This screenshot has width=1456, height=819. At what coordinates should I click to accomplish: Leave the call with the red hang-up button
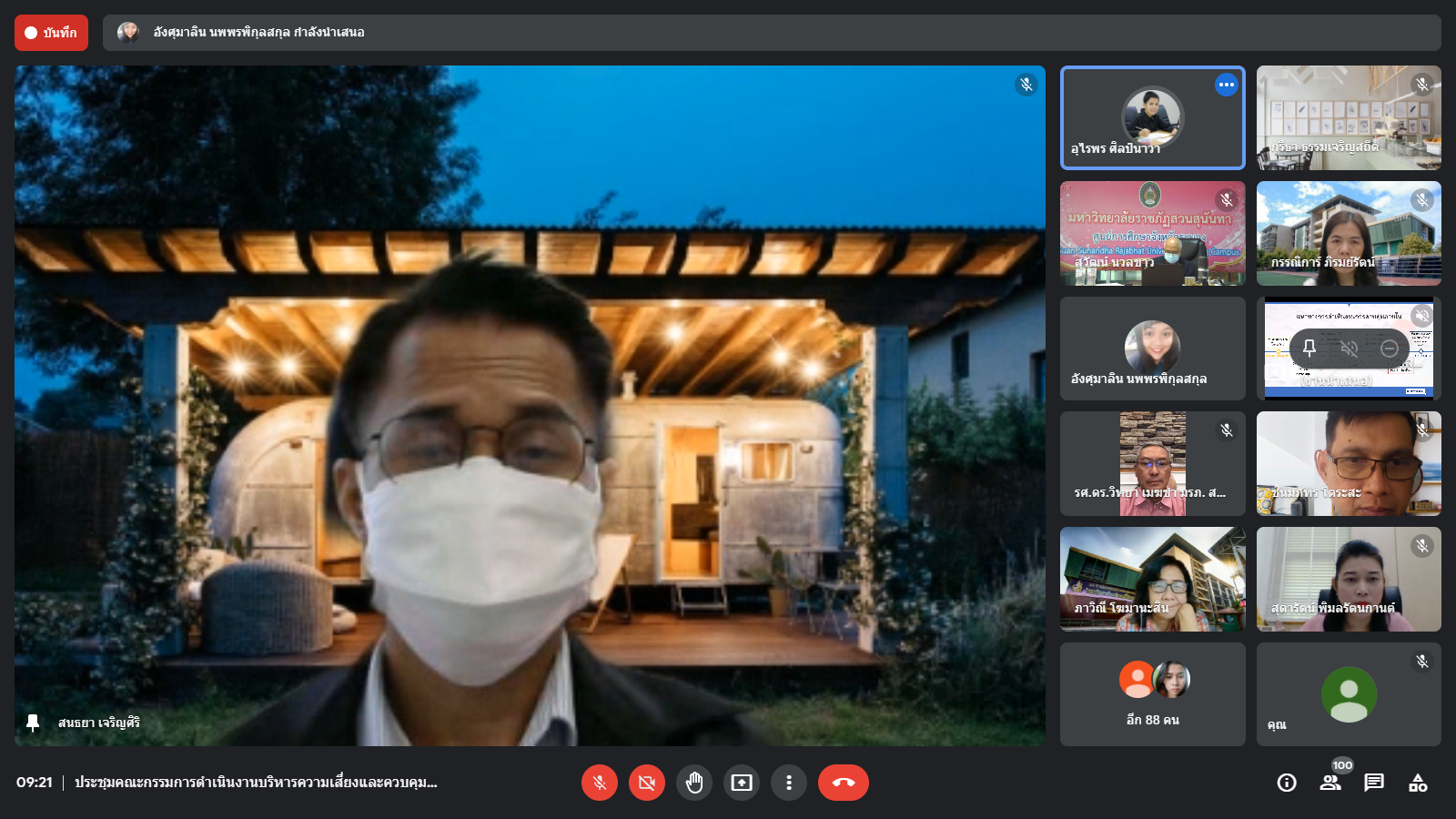[843, 783]
